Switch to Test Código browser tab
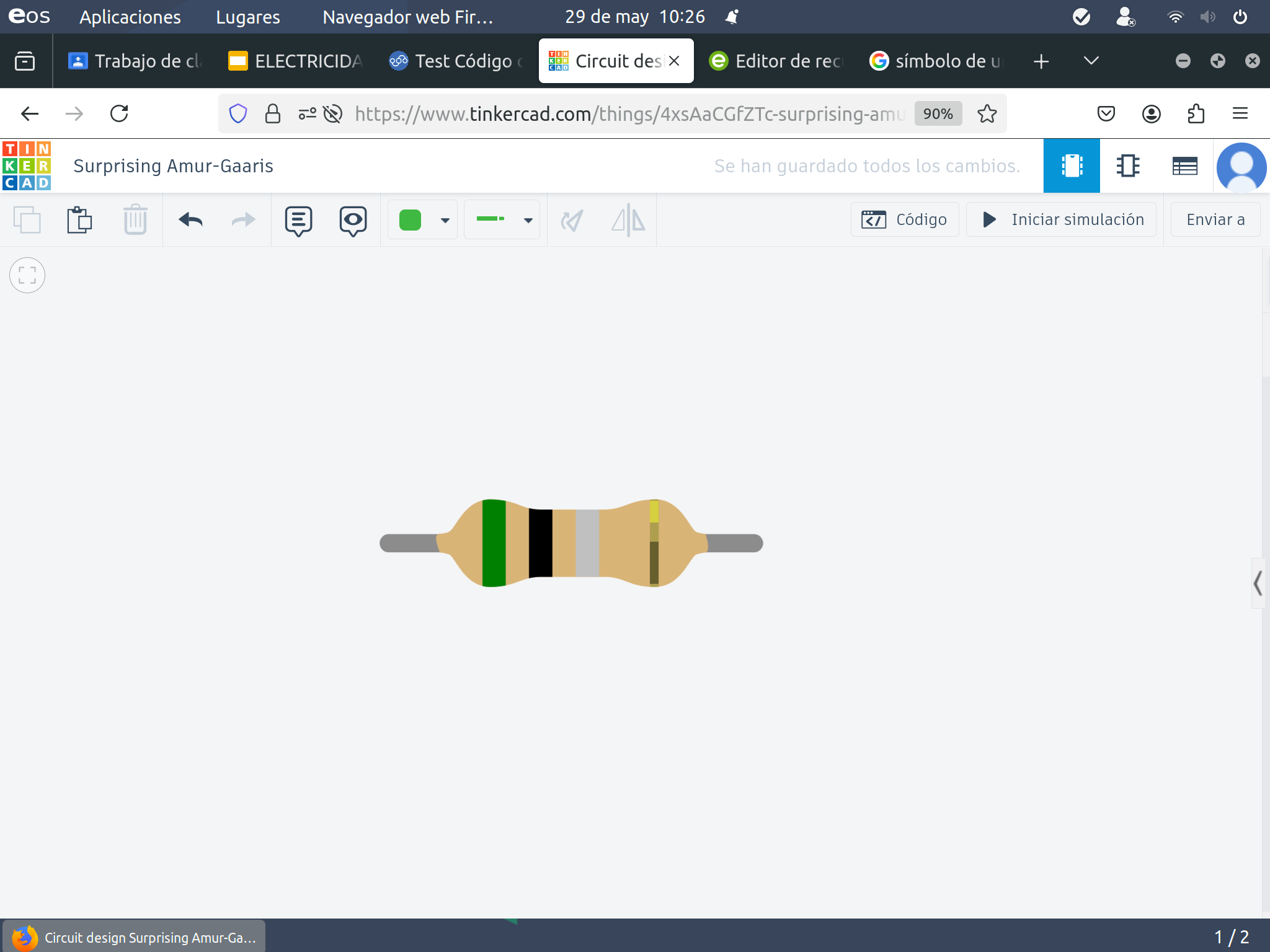Image resolution: width=1270 pixels, height=952 pixels. 457,61
